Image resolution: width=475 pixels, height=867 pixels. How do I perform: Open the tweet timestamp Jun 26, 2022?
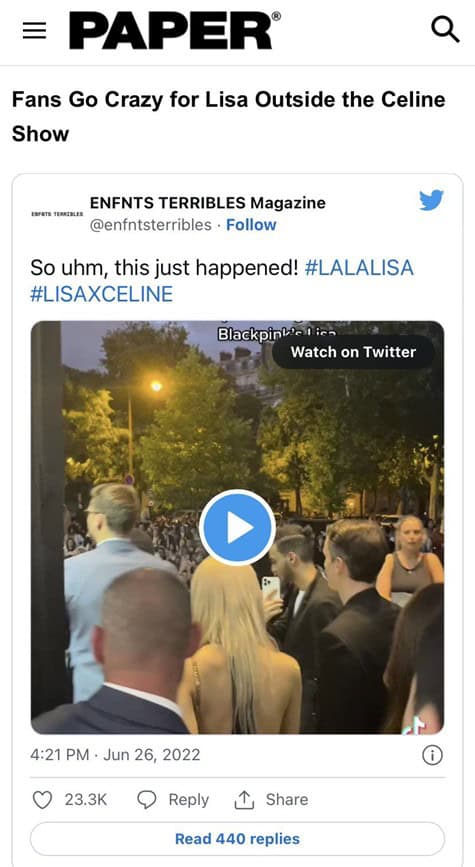tap(115, 755)
